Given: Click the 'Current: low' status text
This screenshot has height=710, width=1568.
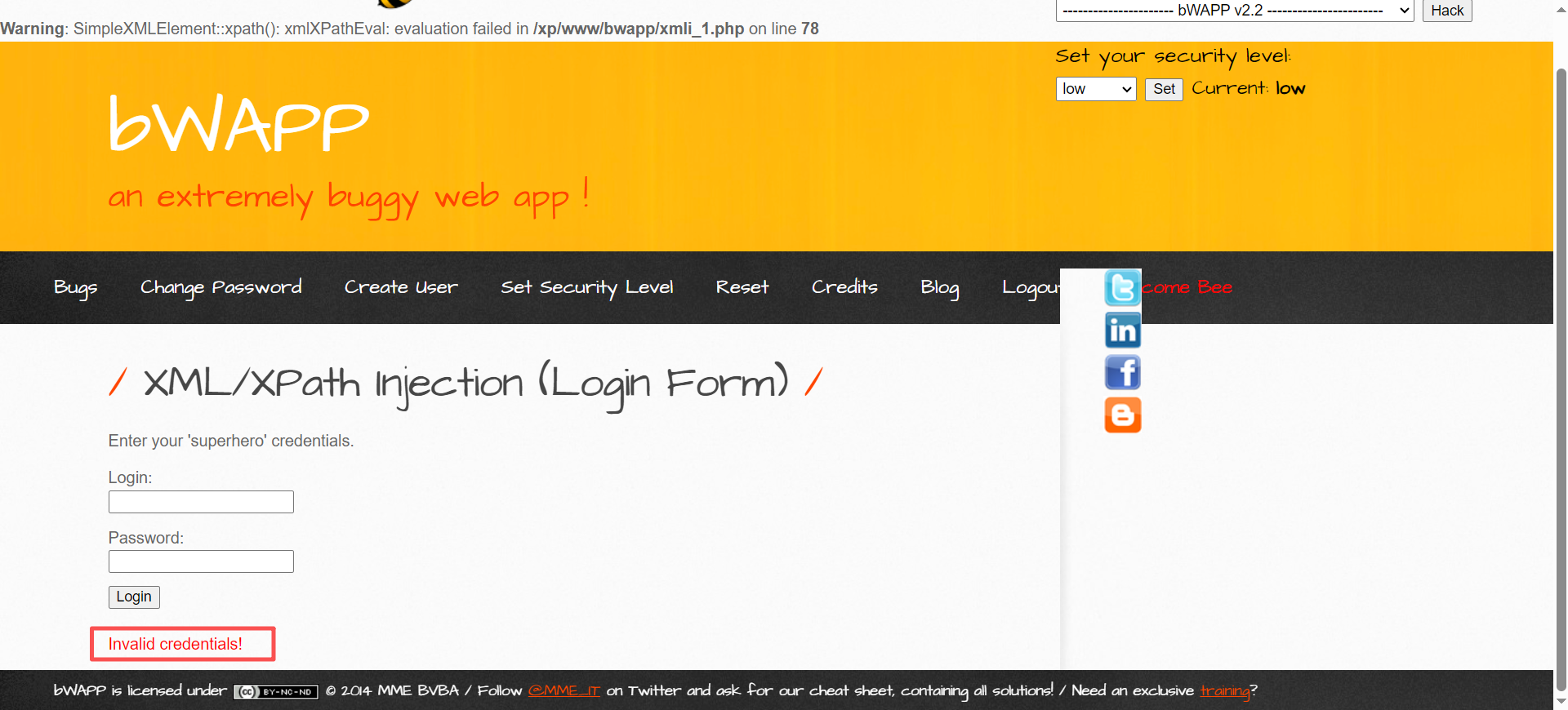Looking at the screenshot, I should (x=1248, y=88).
